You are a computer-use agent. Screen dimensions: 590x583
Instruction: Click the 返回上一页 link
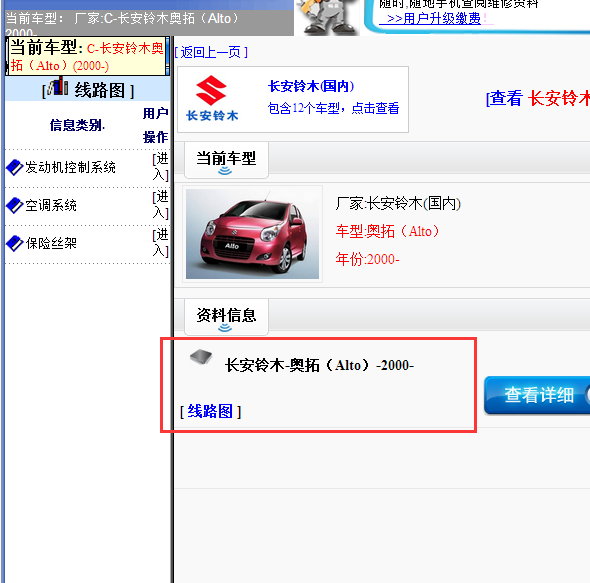(x=211, y=52)
